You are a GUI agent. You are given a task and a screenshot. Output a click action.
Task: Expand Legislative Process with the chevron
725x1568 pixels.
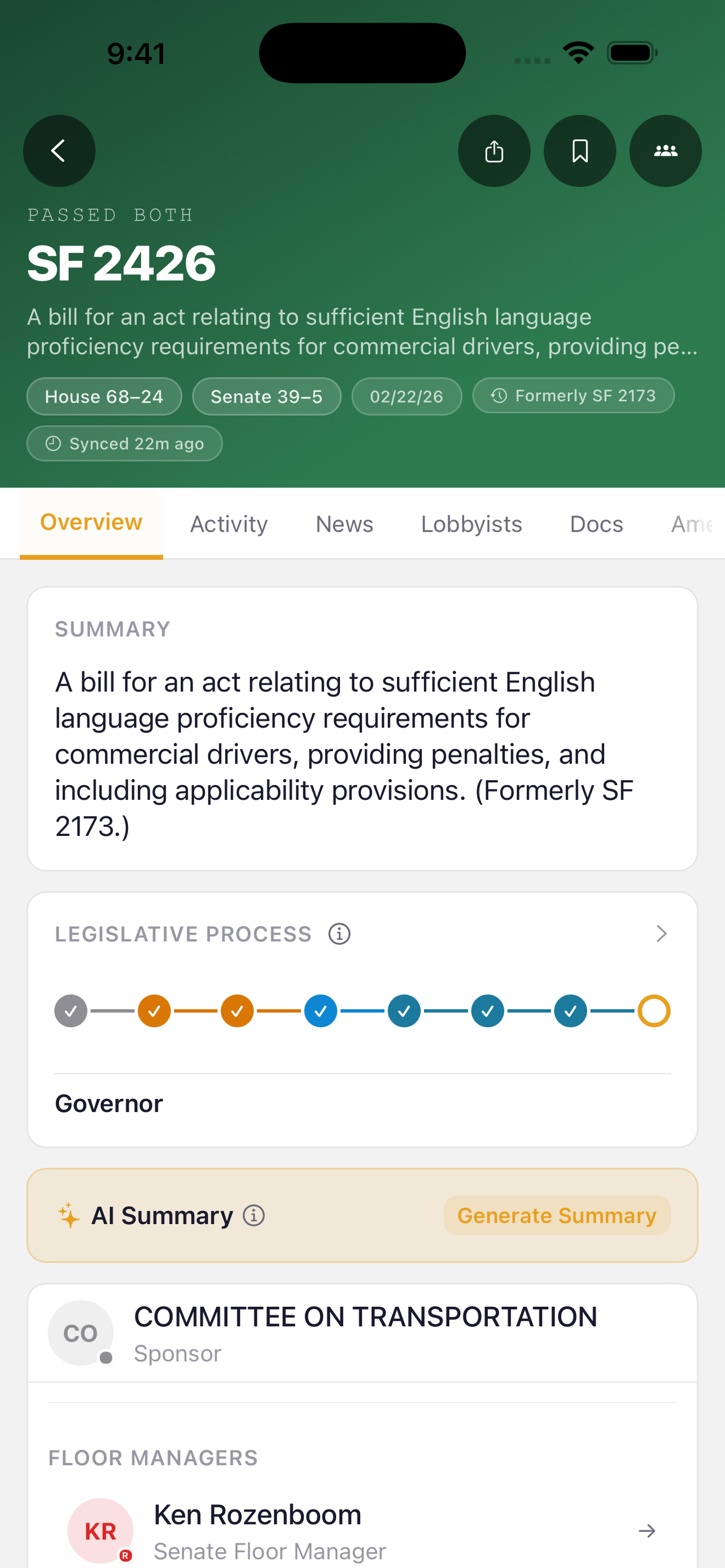(661, 934)
